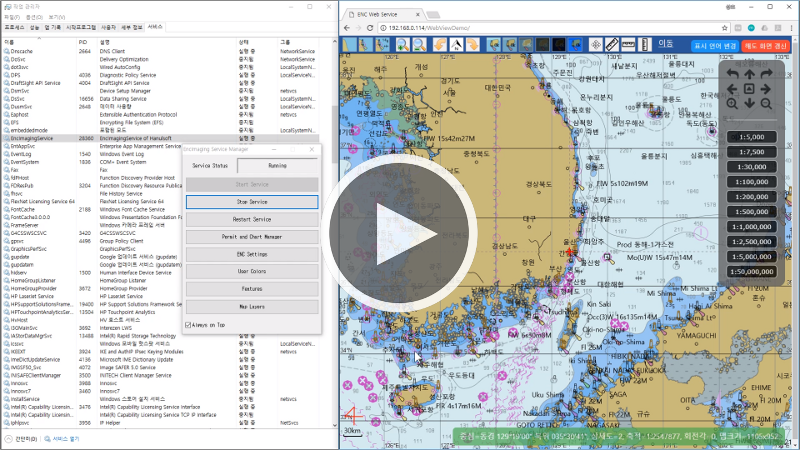Open ENC Settings
Viewport: 800px width, 450px height.
[x=252, y=254]
